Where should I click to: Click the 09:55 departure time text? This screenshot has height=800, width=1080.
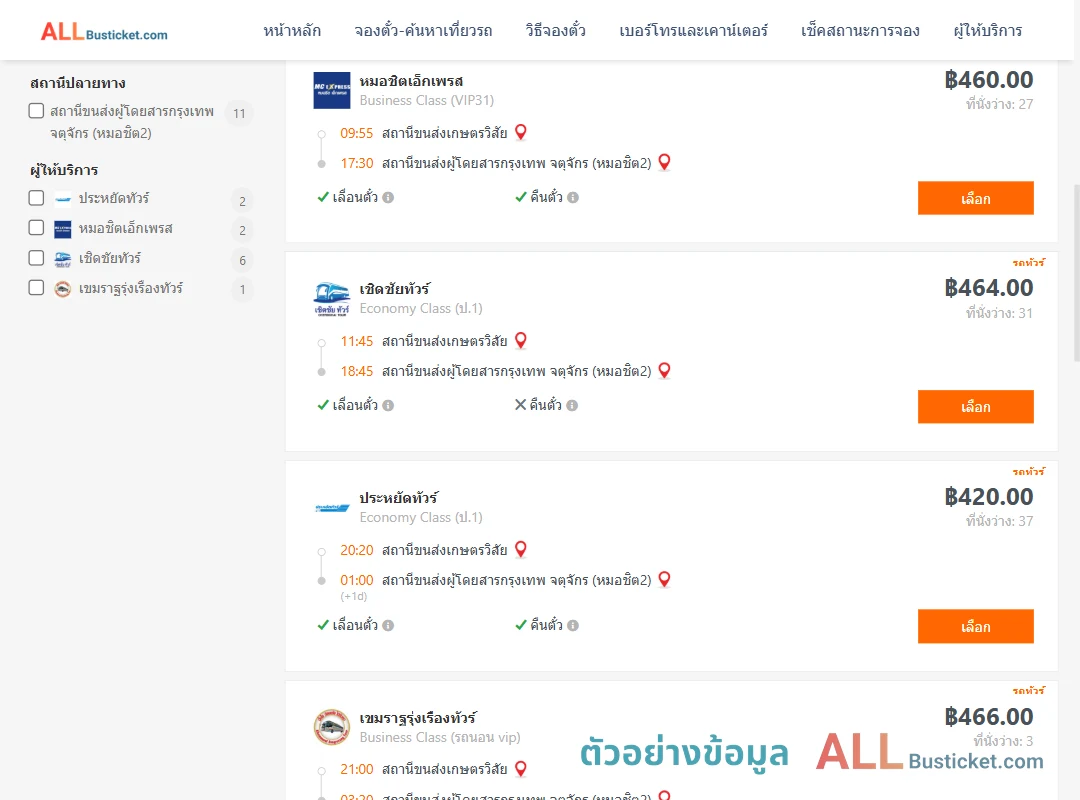pos(356,133)
